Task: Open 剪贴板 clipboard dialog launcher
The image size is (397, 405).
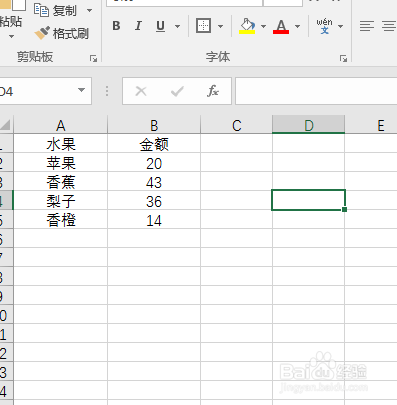Action: pyautogui.click(x=94, y=59)
